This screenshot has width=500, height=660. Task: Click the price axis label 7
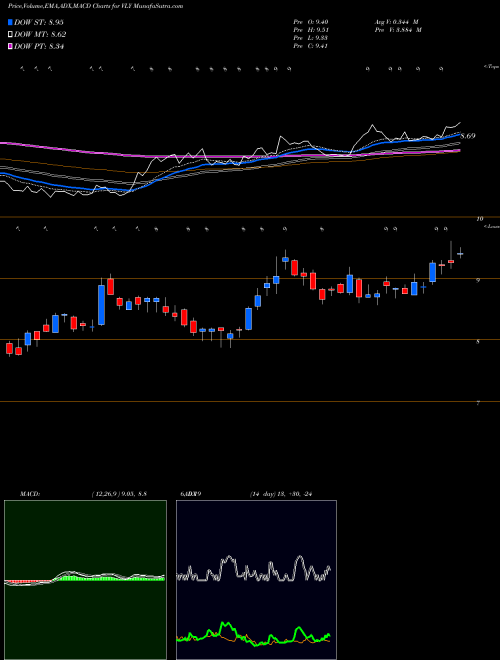pyautogui.click(x=478, y=403)
